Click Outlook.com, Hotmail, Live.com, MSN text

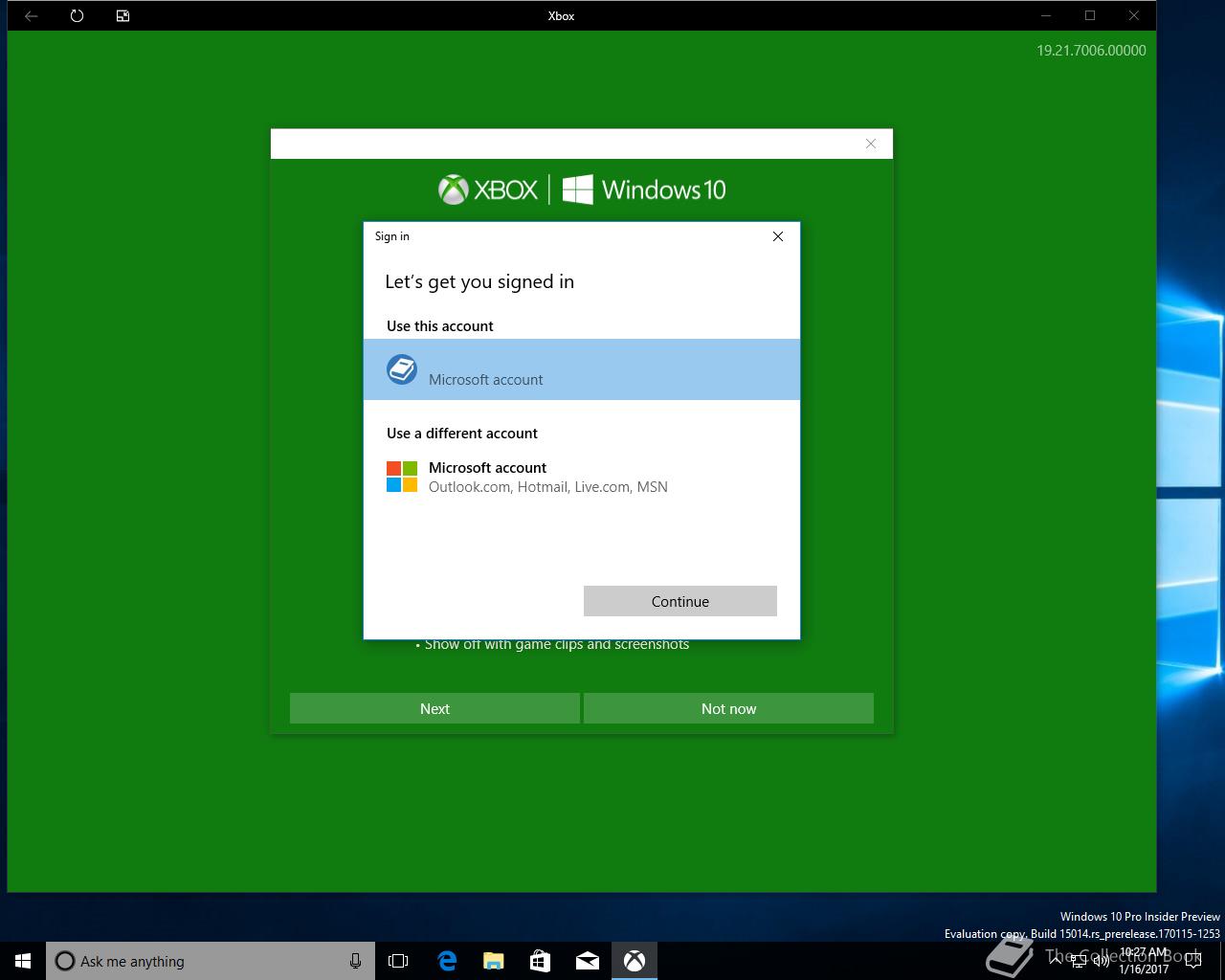click(x=548, y=487)
